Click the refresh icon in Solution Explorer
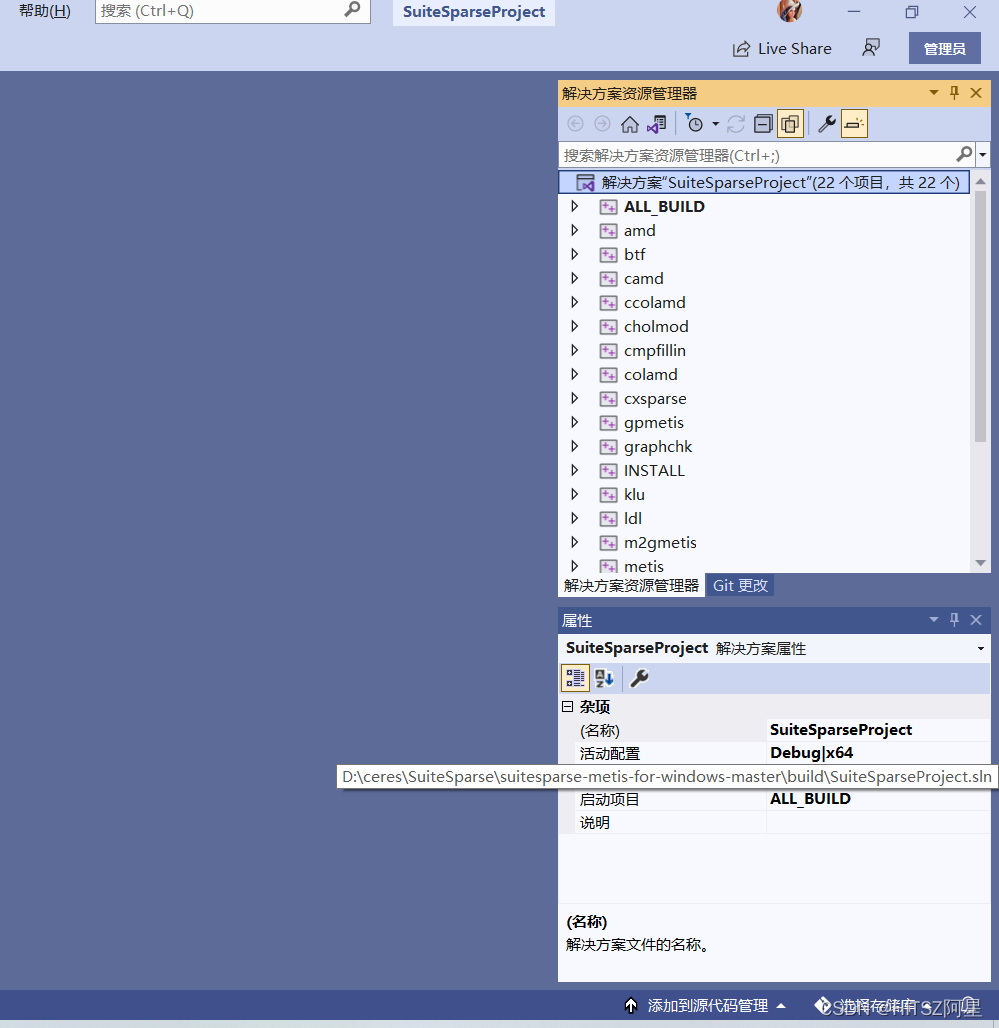Image resolution: width=999 pixels, height=1028 pixels. click(x=736, y=124)
